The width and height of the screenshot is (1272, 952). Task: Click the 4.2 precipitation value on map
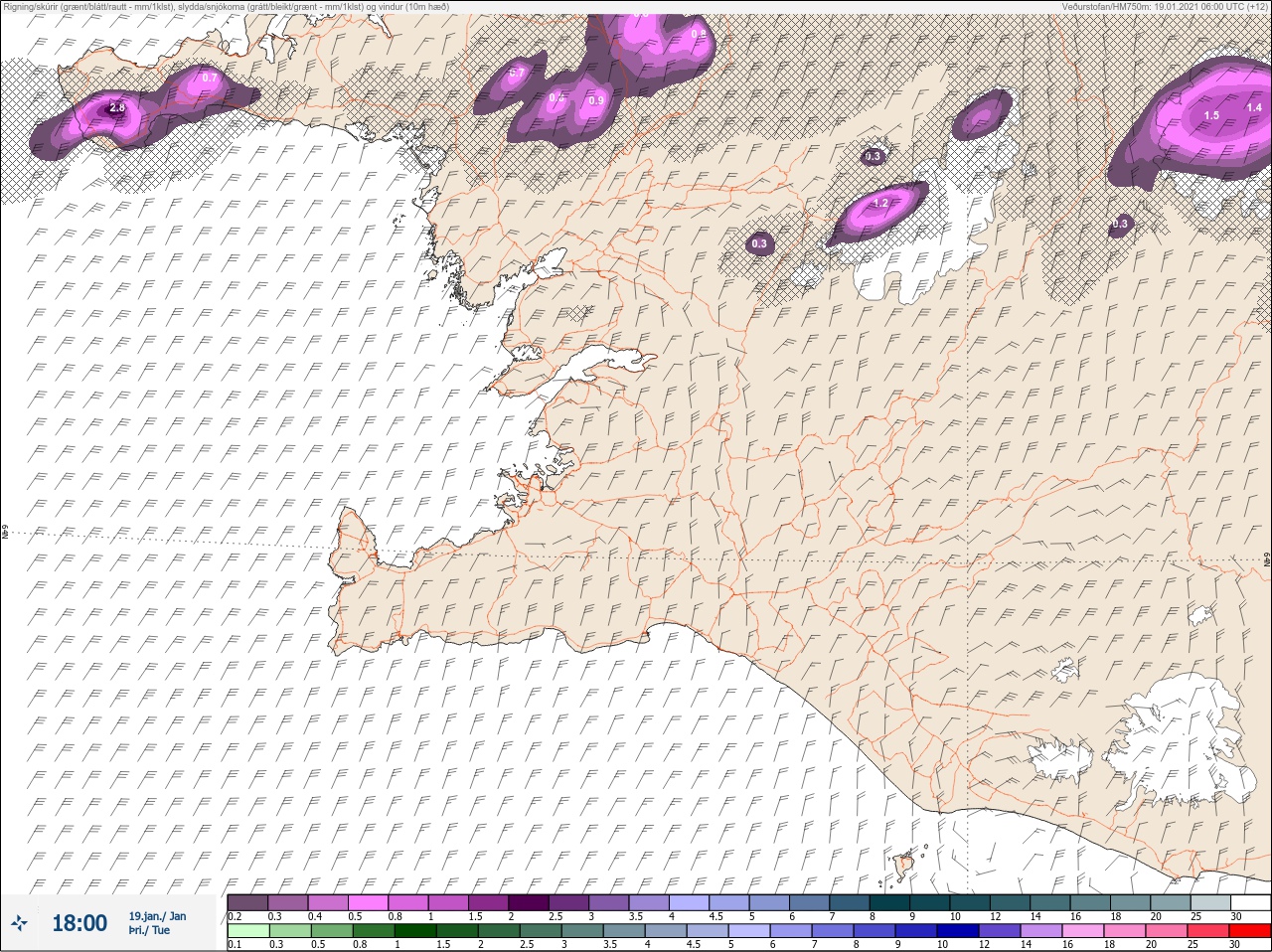click(879, 203)
